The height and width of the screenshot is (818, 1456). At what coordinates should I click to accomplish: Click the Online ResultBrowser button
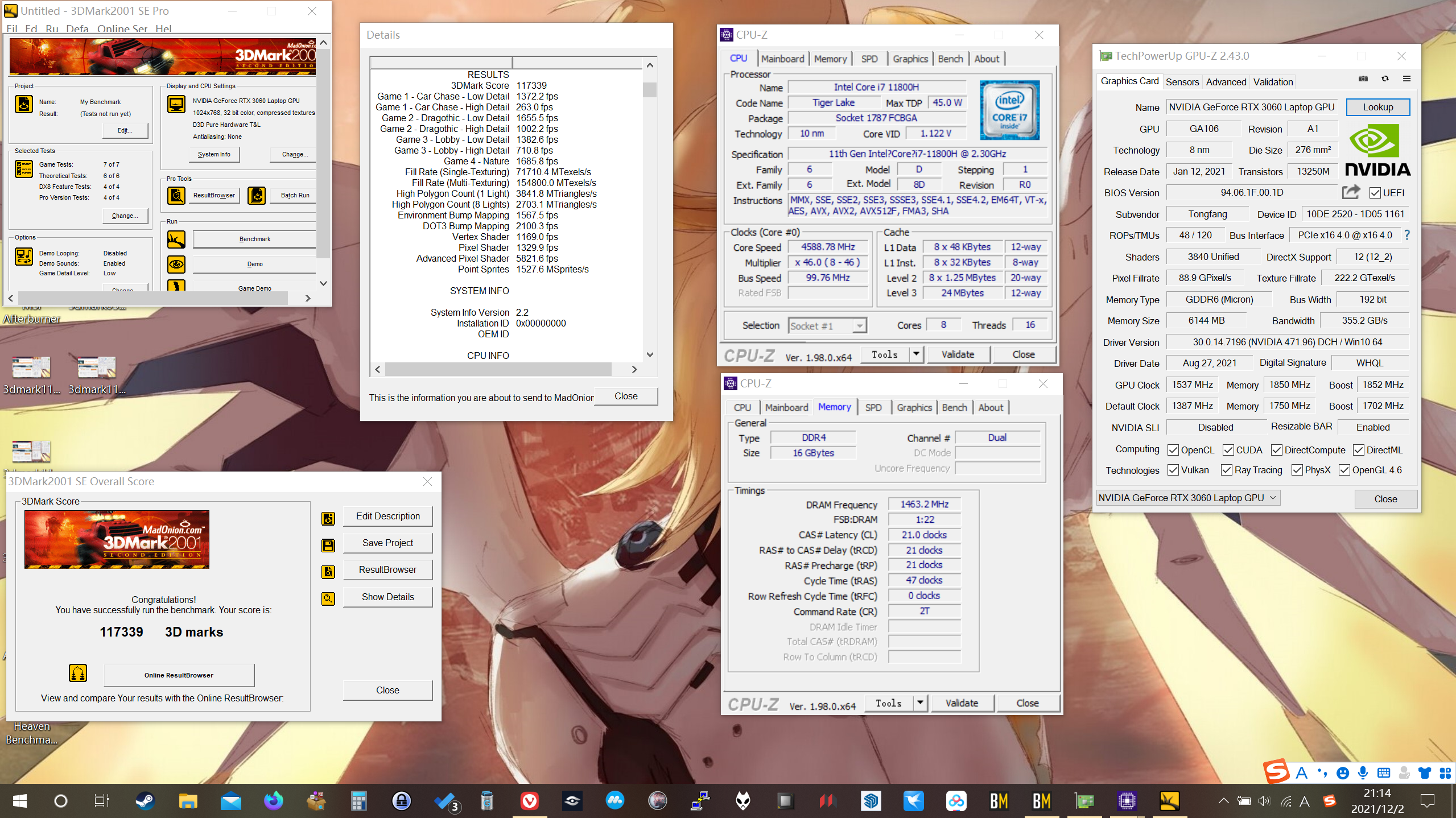(x=179, y=675)
